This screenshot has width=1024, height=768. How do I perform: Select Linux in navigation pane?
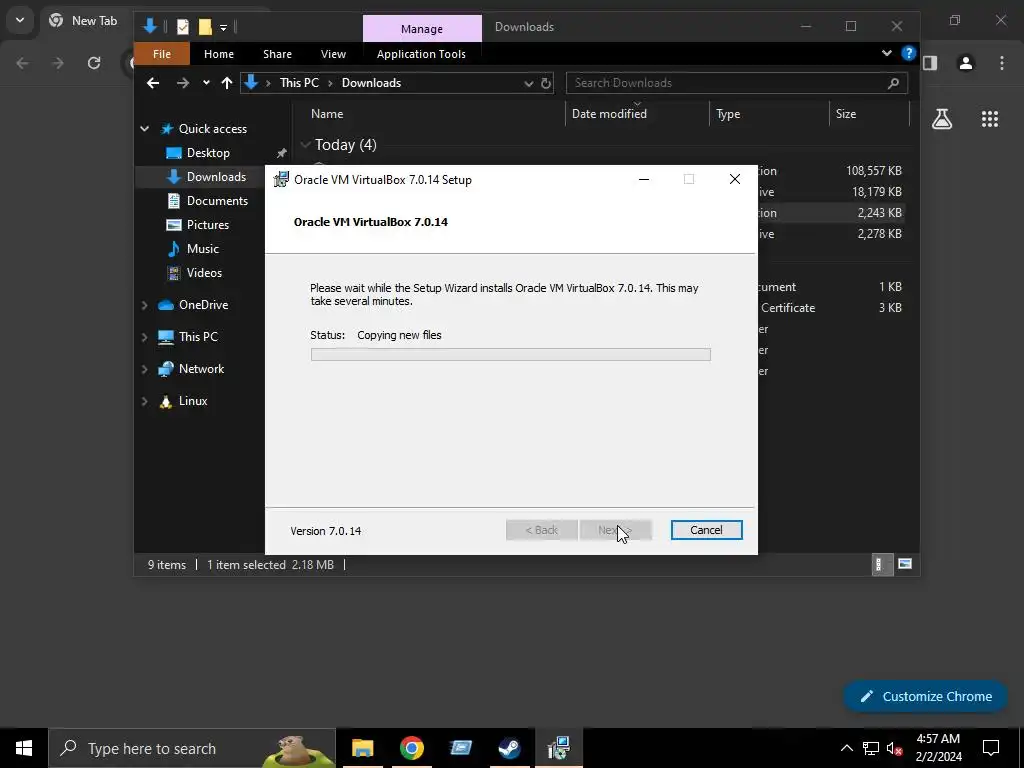coord(193,401)
